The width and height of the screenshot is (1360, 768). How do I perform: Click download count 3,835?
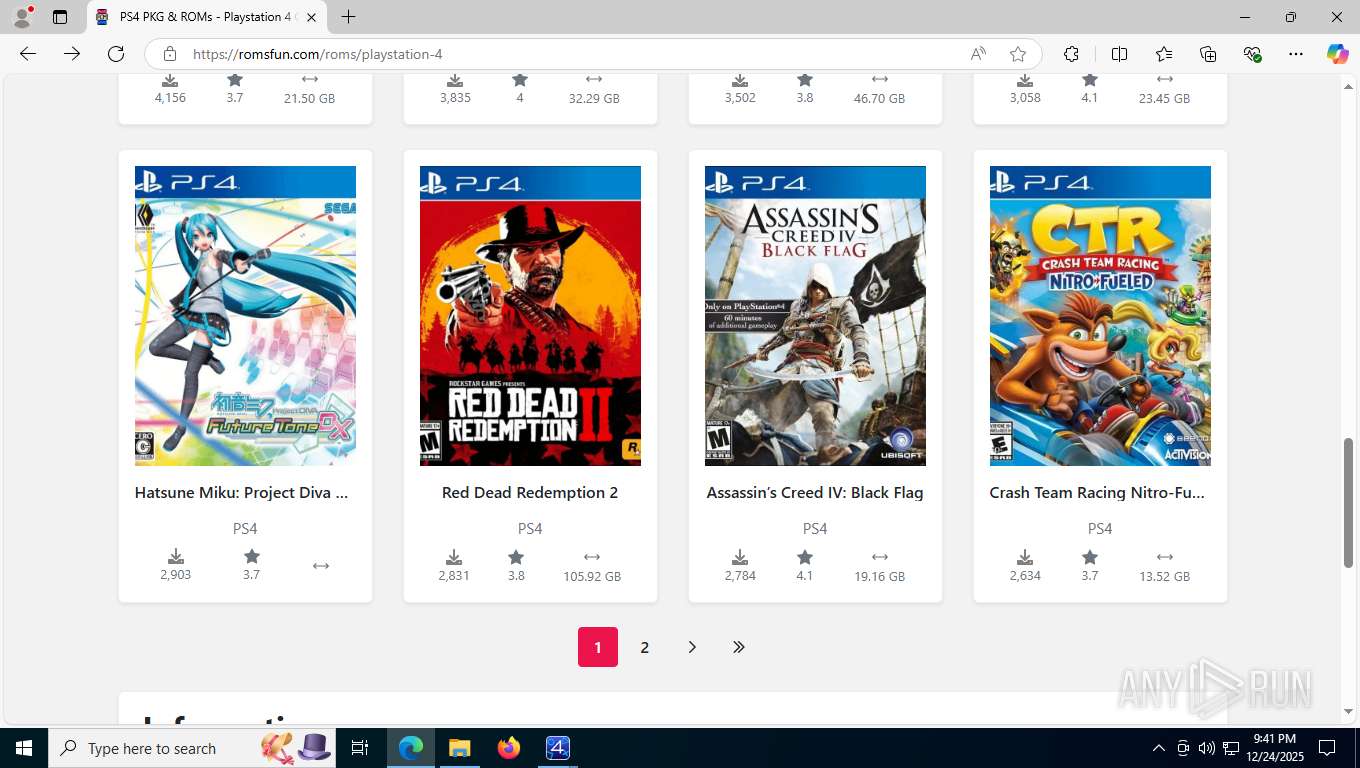point(455,97)
